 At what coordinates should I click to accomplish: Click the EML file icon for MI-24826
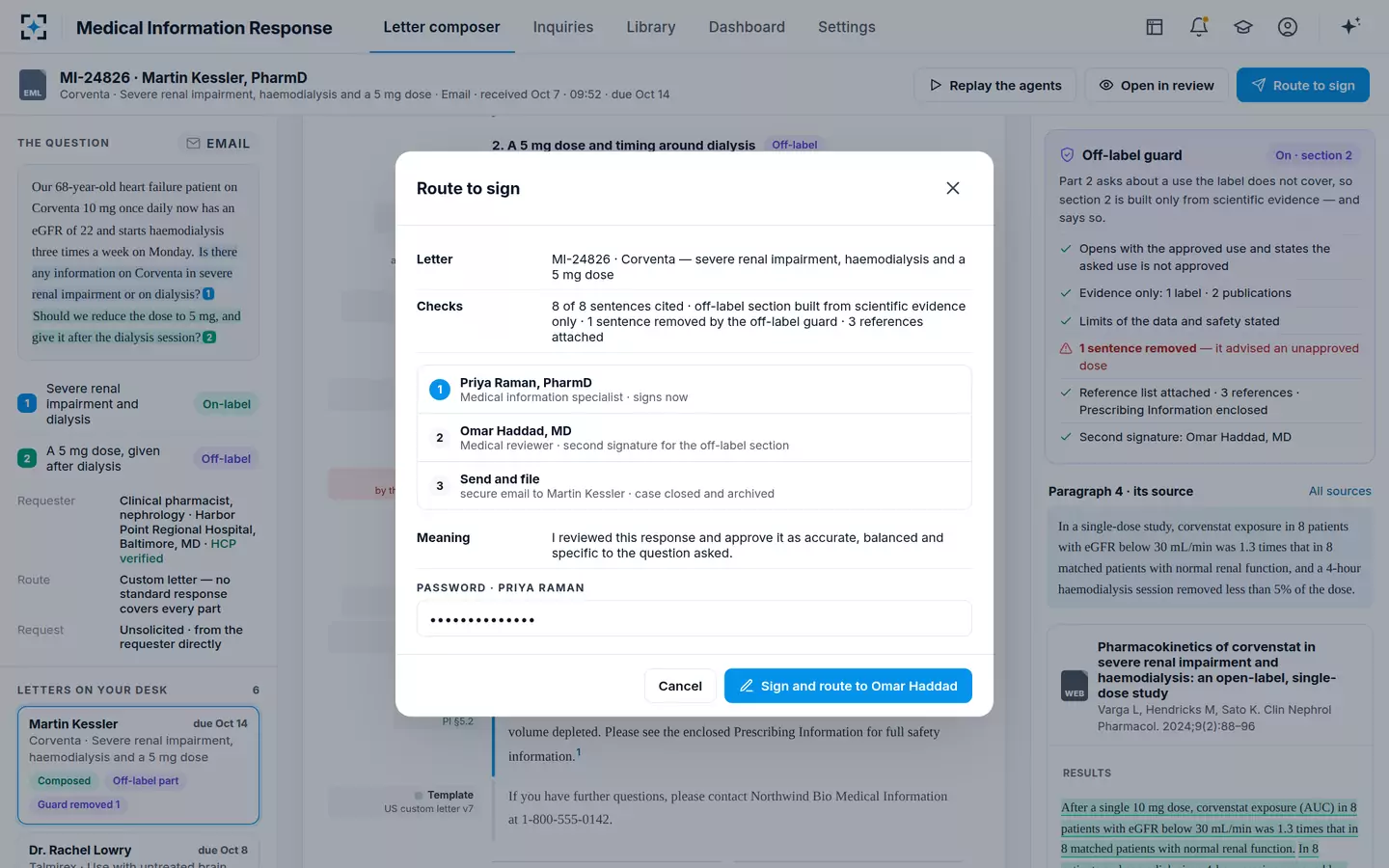point(33,85)
